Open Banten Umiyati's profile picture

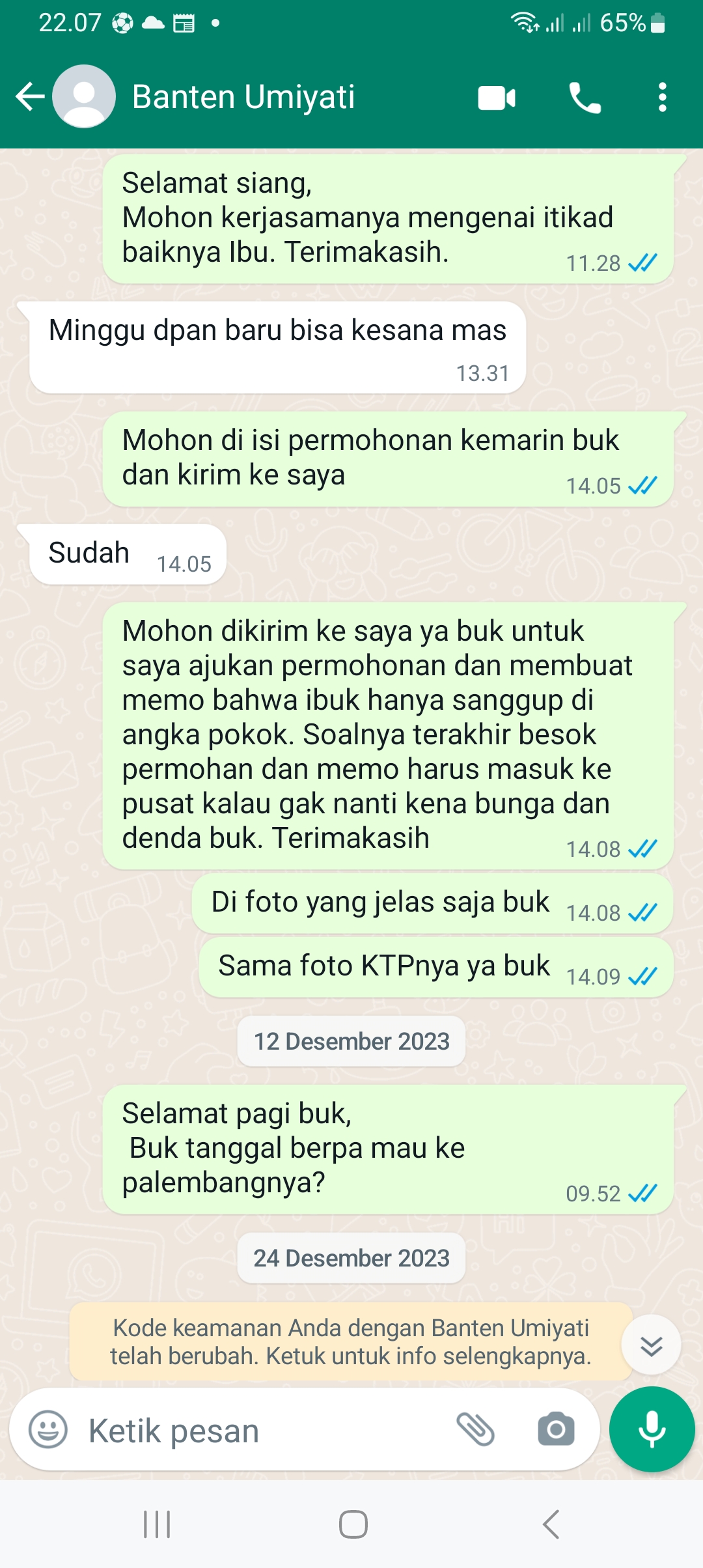pos(84,96)
